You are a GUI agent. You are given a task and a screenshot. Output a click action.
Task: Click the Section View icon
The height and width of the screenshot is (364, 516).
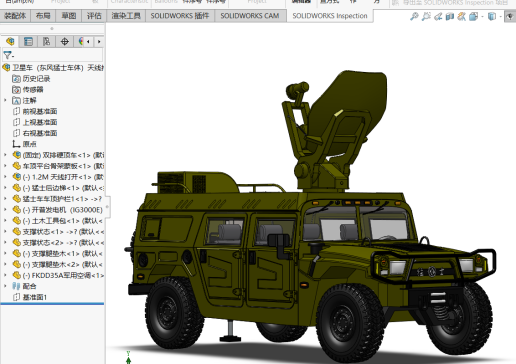point(450,16)
